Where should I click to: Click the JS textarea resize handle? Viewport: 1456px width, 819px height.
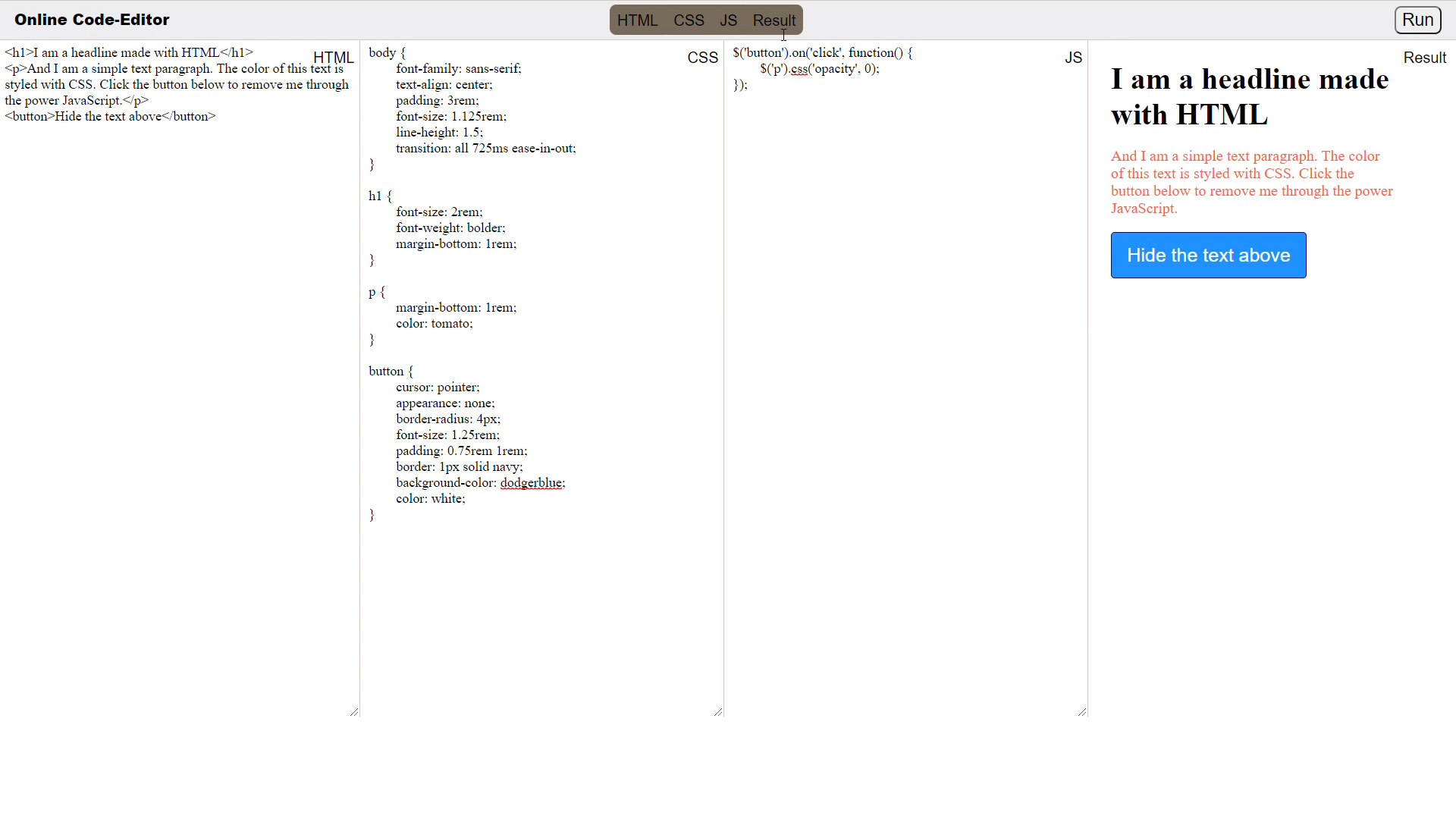[1080, 711]
